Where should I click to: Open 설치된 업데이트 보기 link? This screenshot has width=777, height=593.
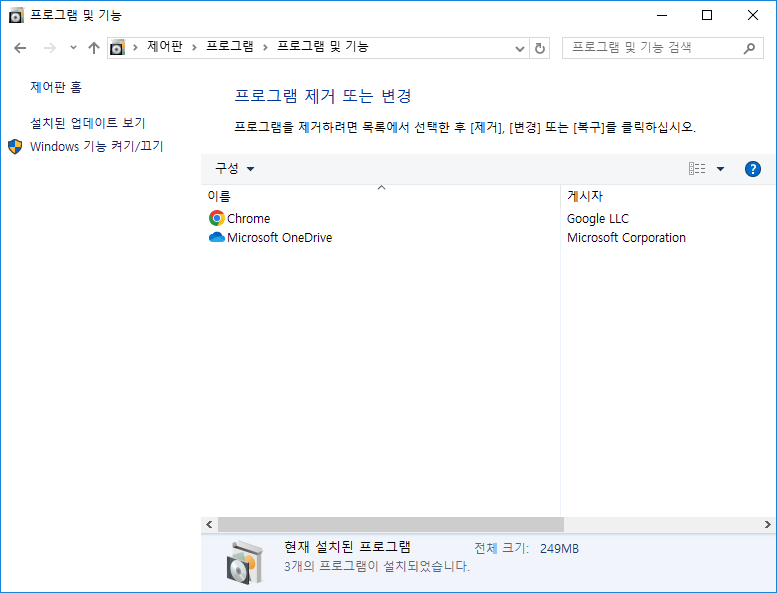tap(88, 123)
